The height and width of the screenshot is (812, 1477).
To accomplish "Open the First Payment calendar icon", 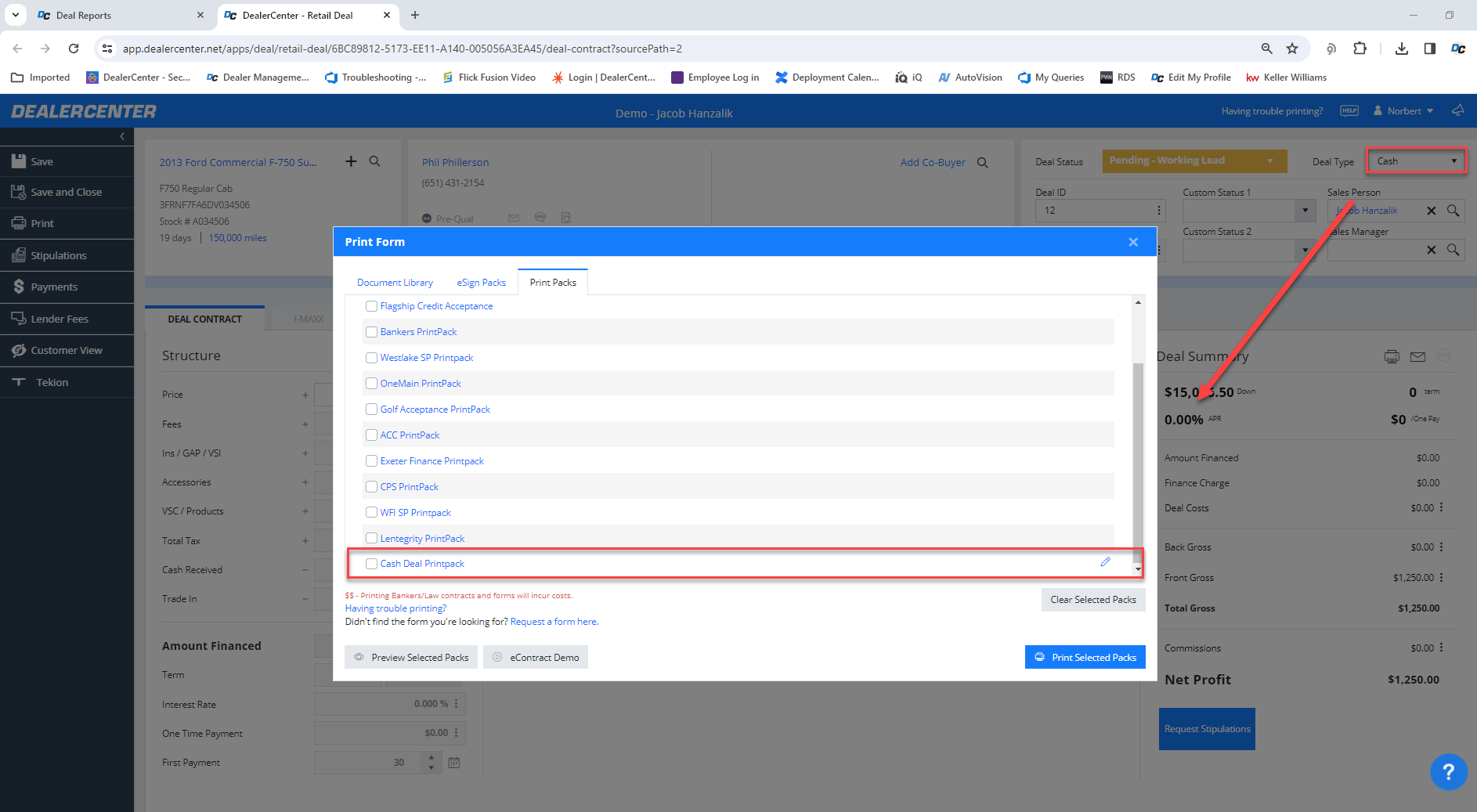I will (x=454, y=763).
